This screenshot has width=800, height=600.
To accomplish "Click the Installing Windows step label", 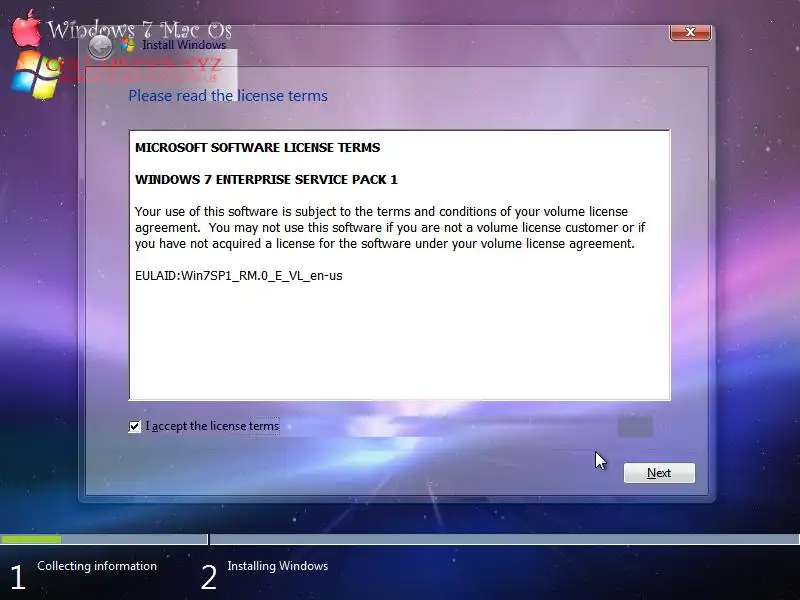I will click(278, 566).
